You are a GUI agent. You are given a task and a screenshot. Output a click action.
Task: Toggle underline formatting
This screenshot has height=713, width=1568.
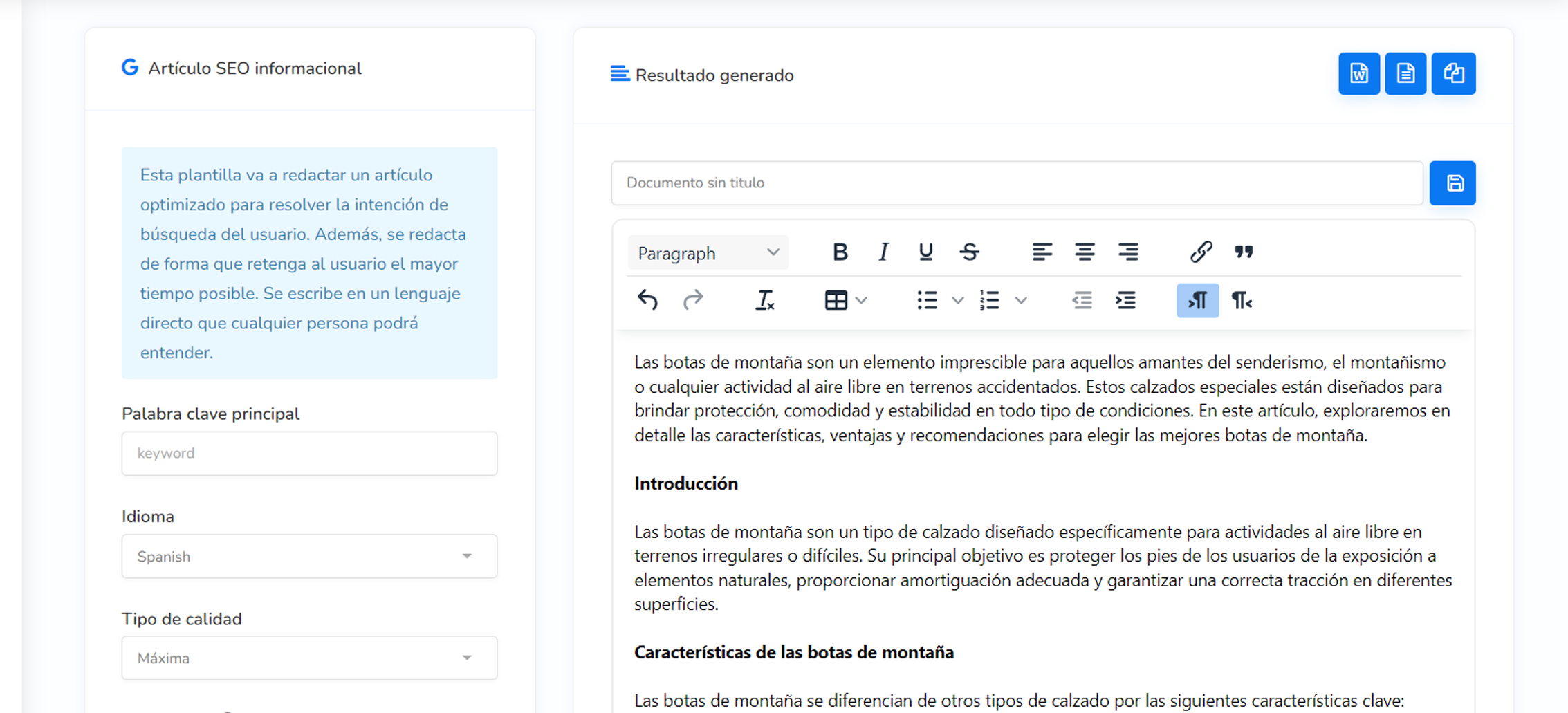click(x=925, y=252)
